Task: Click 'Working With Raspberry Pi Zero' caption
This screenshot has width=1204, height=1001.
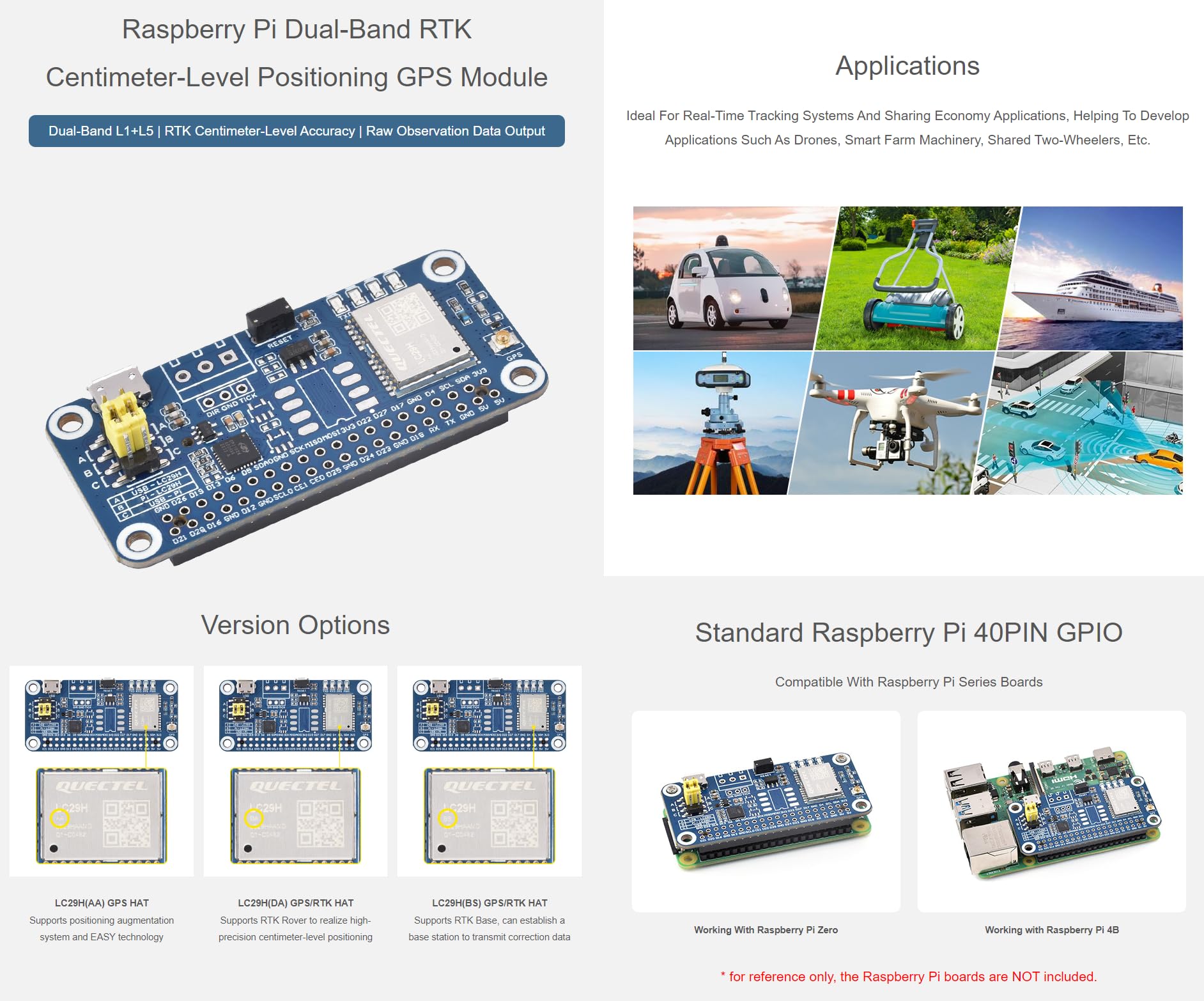Action: pos(766,930)
